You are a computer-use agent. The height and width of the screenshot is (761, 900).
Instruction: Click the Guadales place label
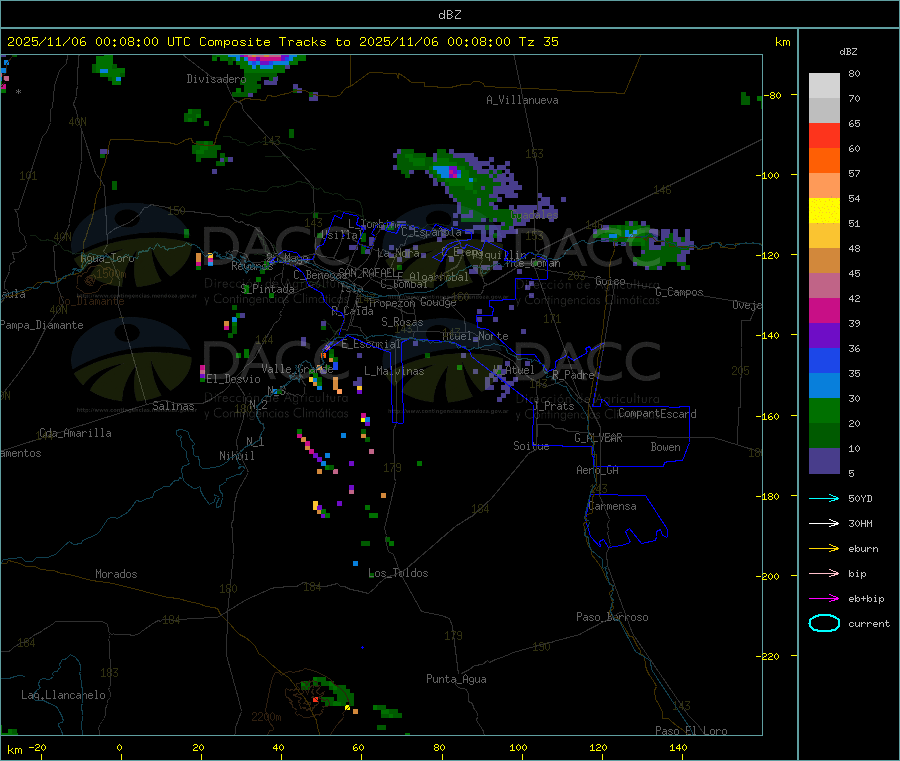[x=534, y=215]
